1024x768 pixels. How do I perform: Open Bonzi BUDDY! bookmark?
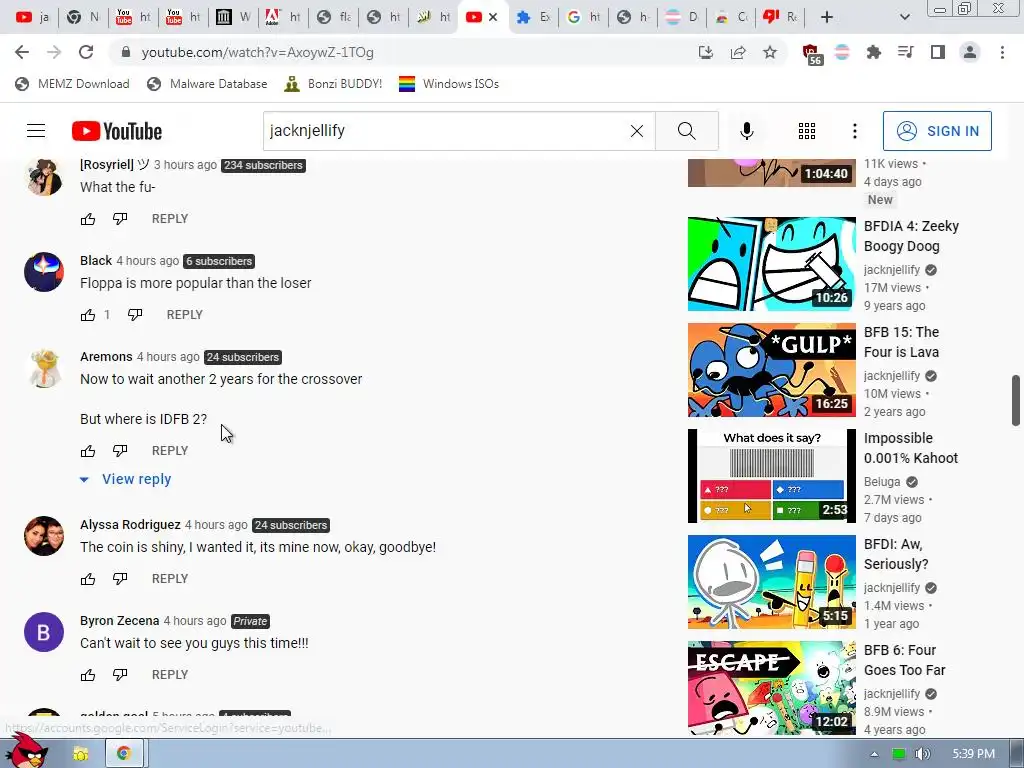point(333,84)
